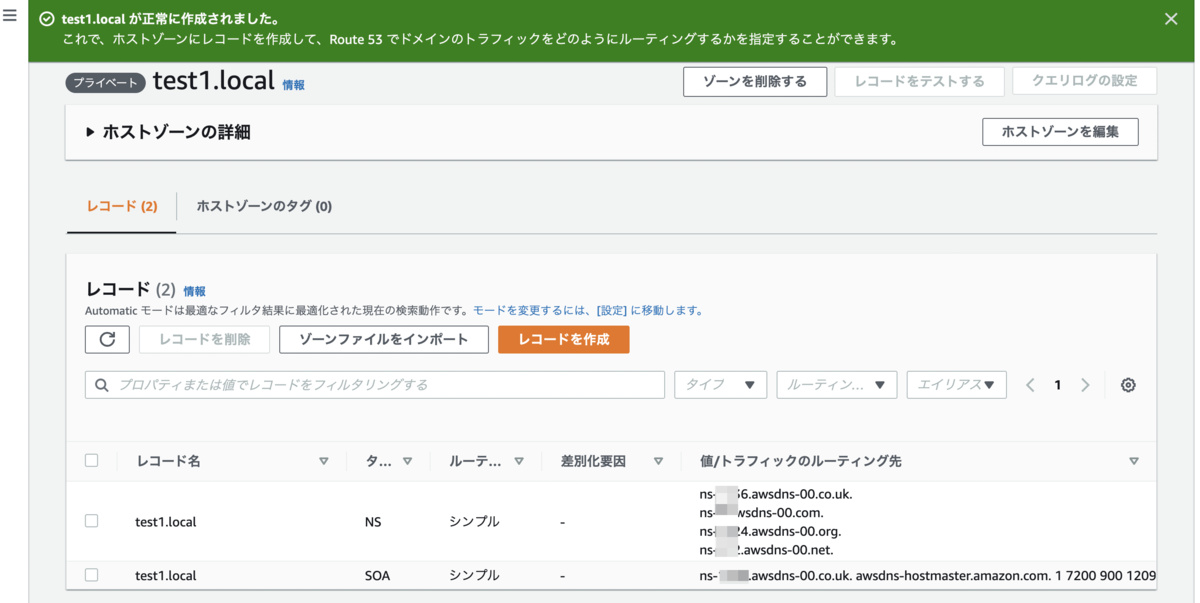The width and height of the screenshot is (1200, 603).
Task: Tick the checkbox for SOA record
Action: point(92,575)
